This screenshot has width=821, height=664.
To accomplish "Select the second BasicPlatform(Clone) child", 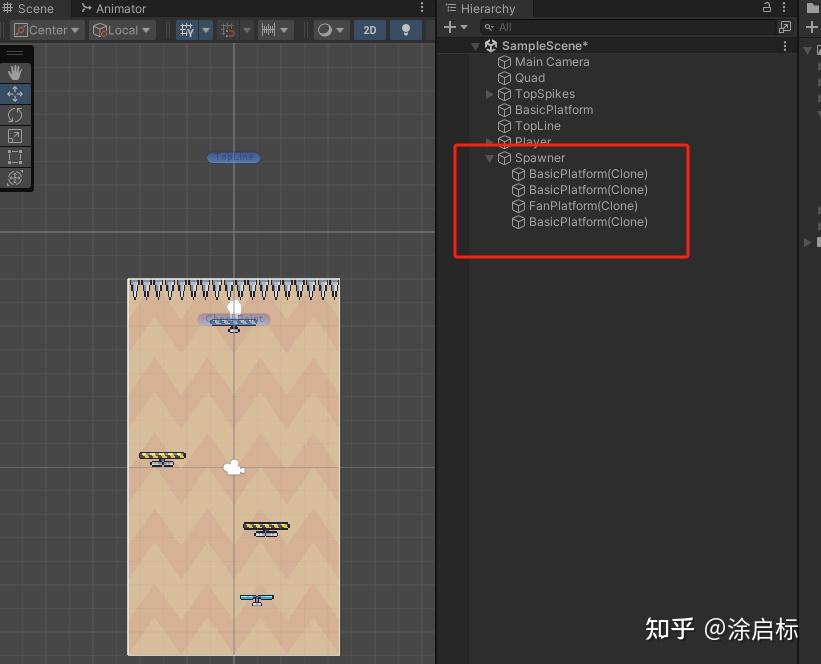I will pyautogui.click(x=588, y=190).
